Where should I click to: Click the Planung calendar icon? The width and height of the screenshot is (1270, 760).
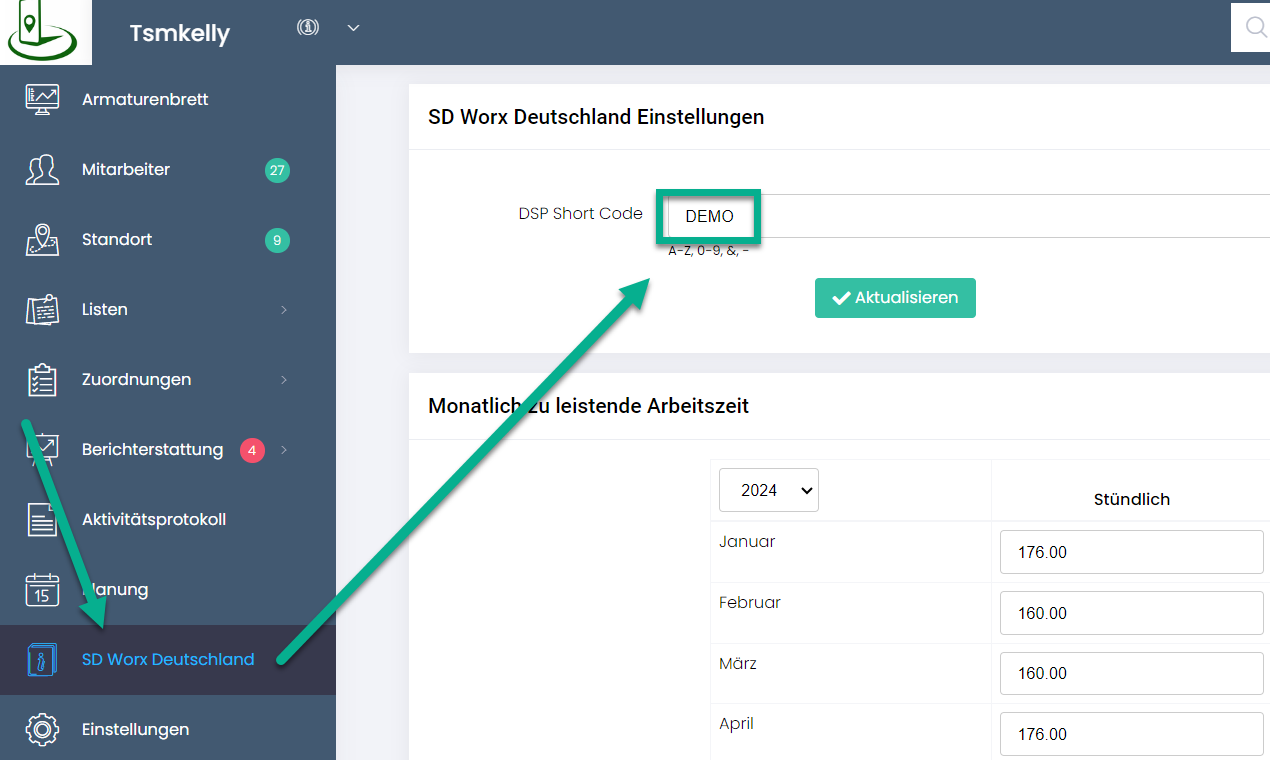pyautogui.click(x=42, y=590)
